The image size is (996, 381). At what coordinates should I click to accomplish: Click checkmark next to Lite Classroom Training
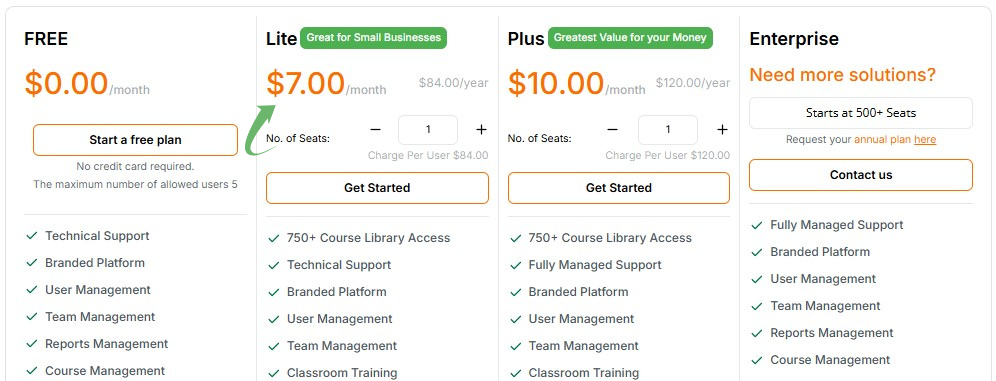[274, 373]
